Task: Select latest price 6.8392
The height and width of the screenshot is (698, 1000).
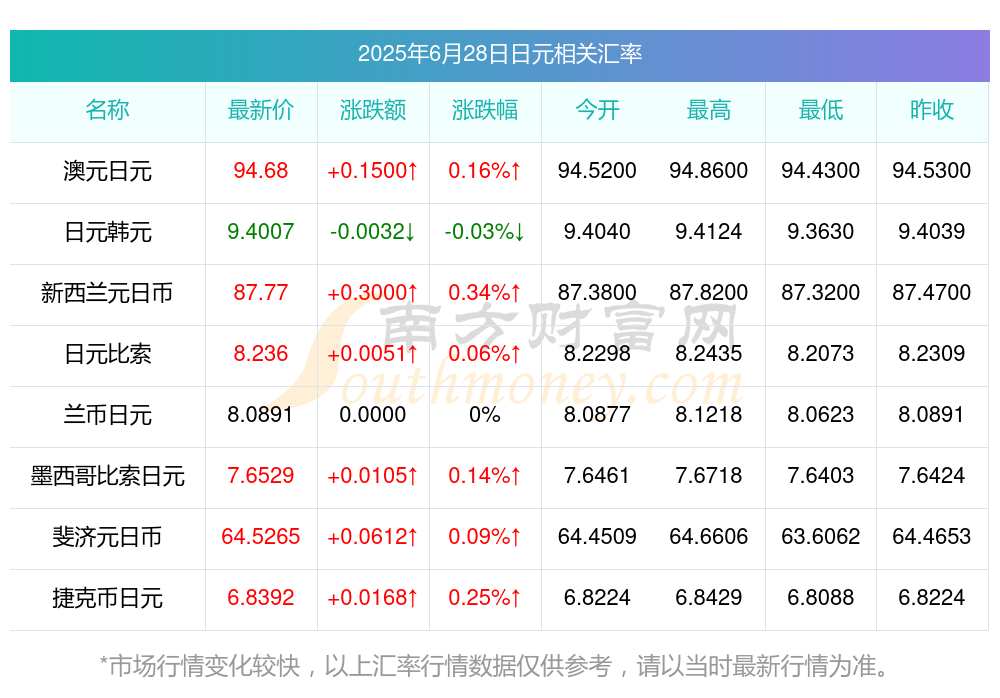Action: point(261,598)
